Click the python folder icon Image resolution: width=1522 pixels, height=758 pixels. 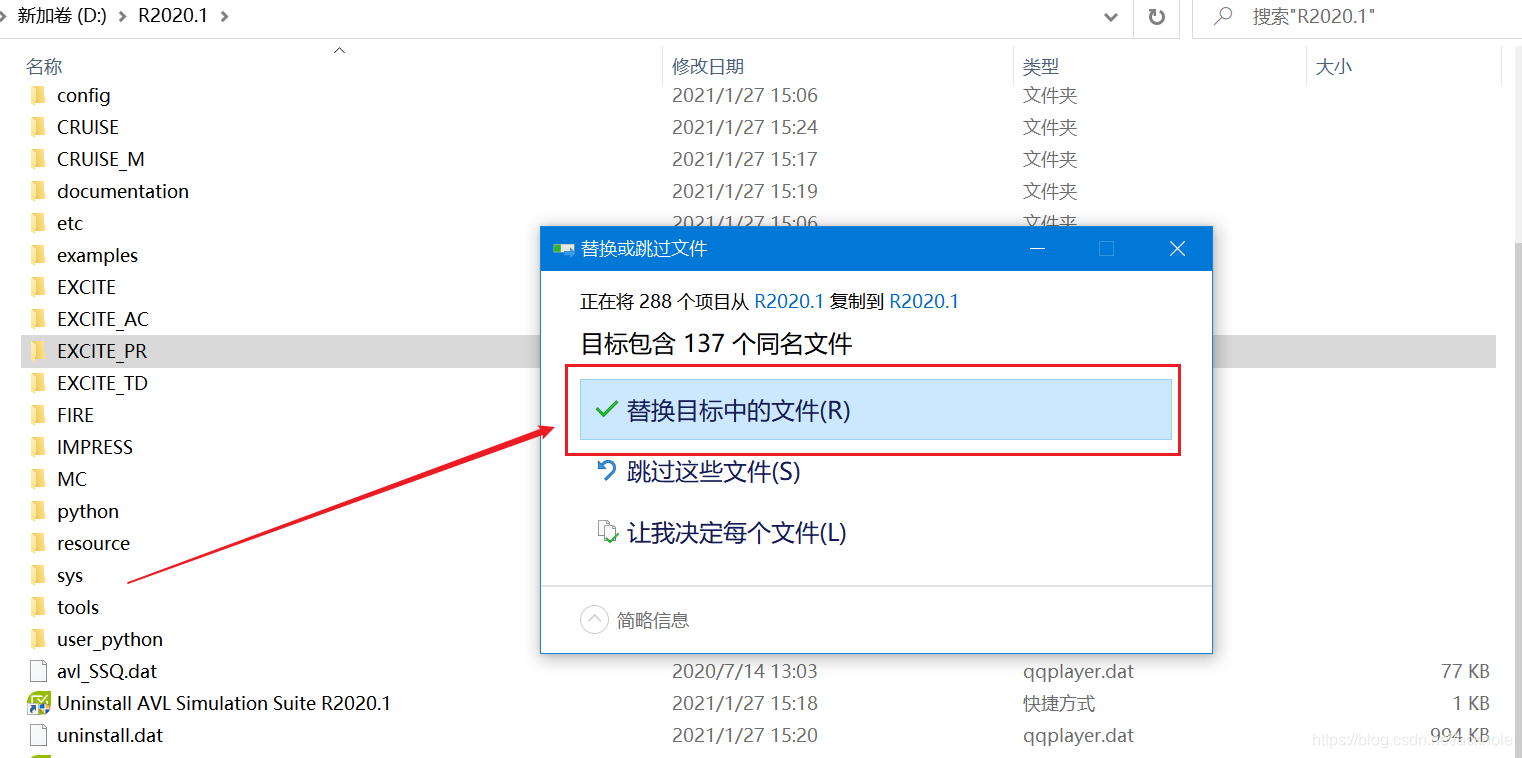click(39, 511)
